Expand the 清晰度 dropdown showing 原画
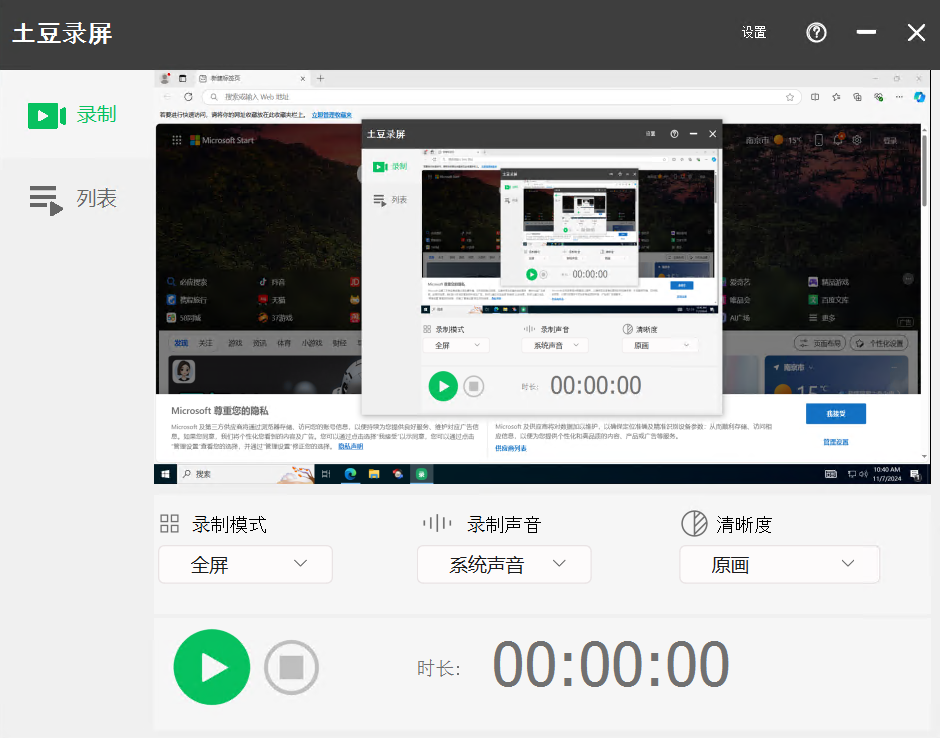Image resolution: width=940 pixels, height=738 pixels. coord(779,564)
